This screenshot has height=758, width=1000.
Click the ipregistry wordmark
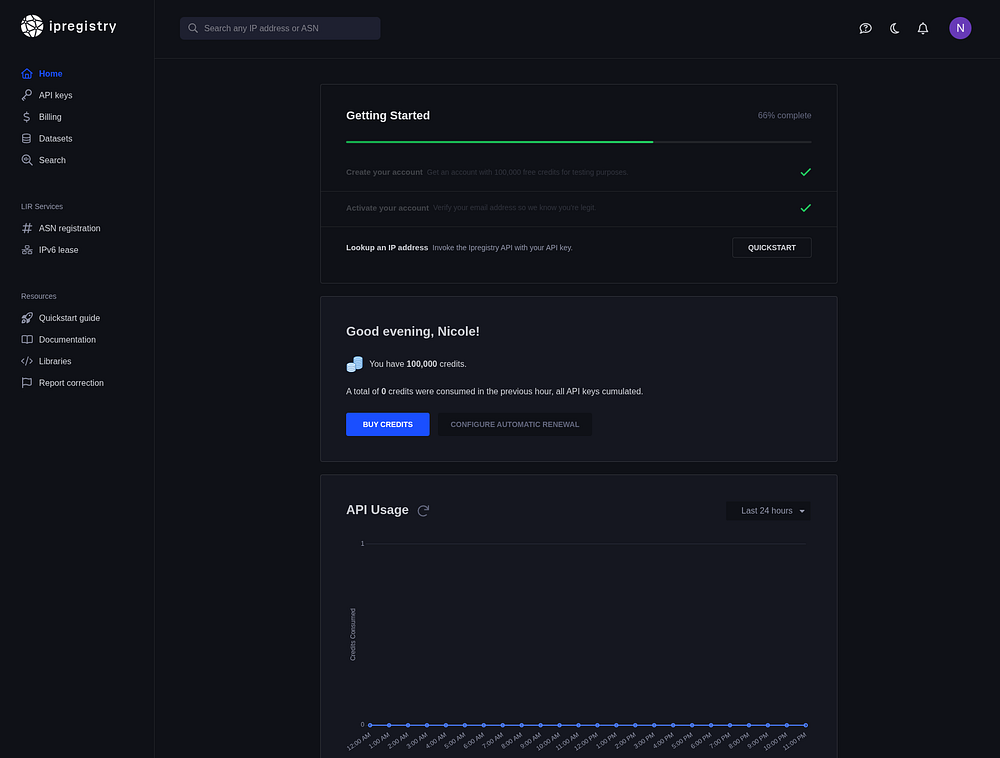pyautogui.click(x=83, y=26)
